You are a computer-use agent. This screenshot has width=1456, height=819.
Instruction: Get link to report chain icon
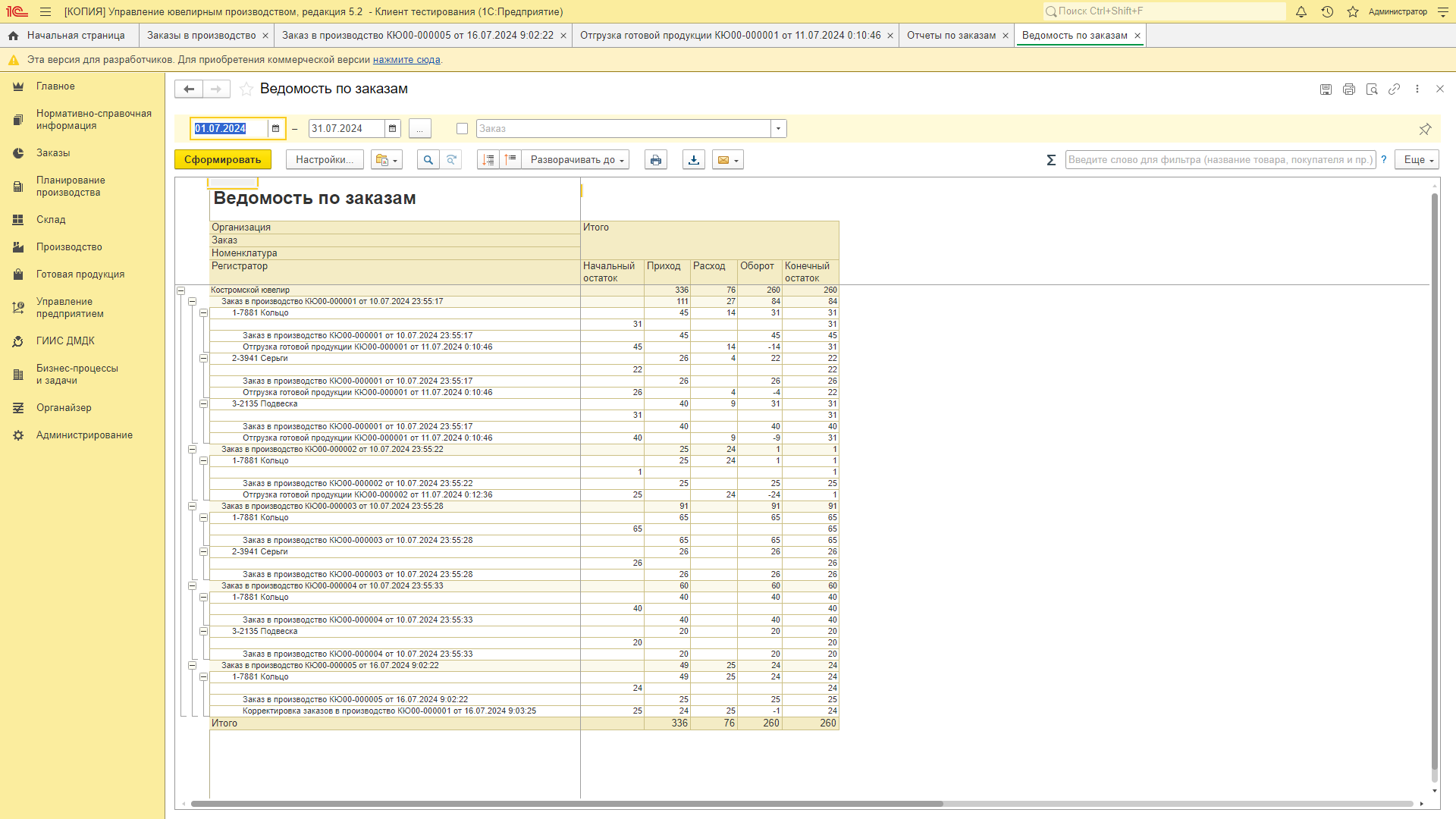(x=1394, y=89)
